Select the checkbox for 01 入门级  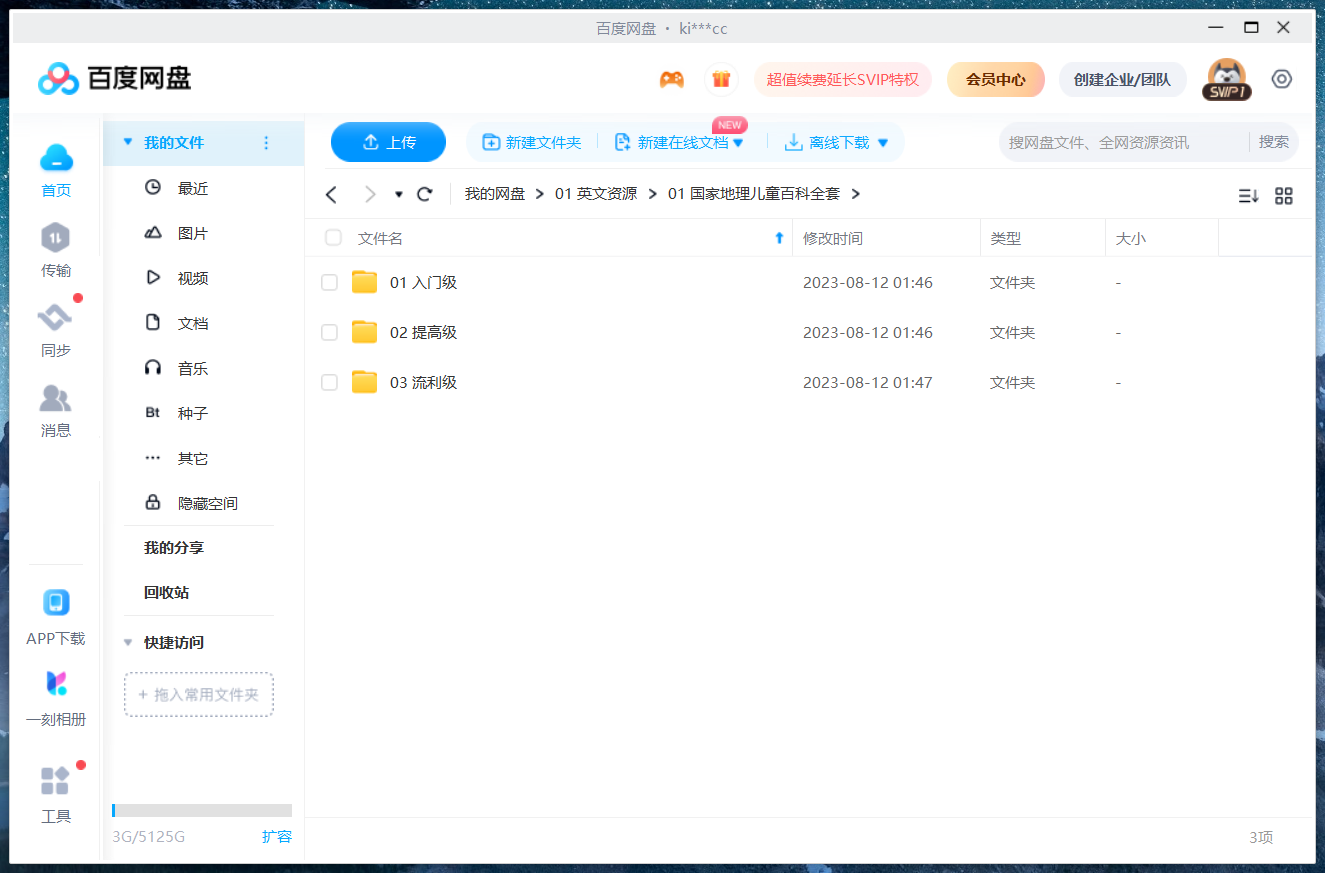(x=329, y=282)
